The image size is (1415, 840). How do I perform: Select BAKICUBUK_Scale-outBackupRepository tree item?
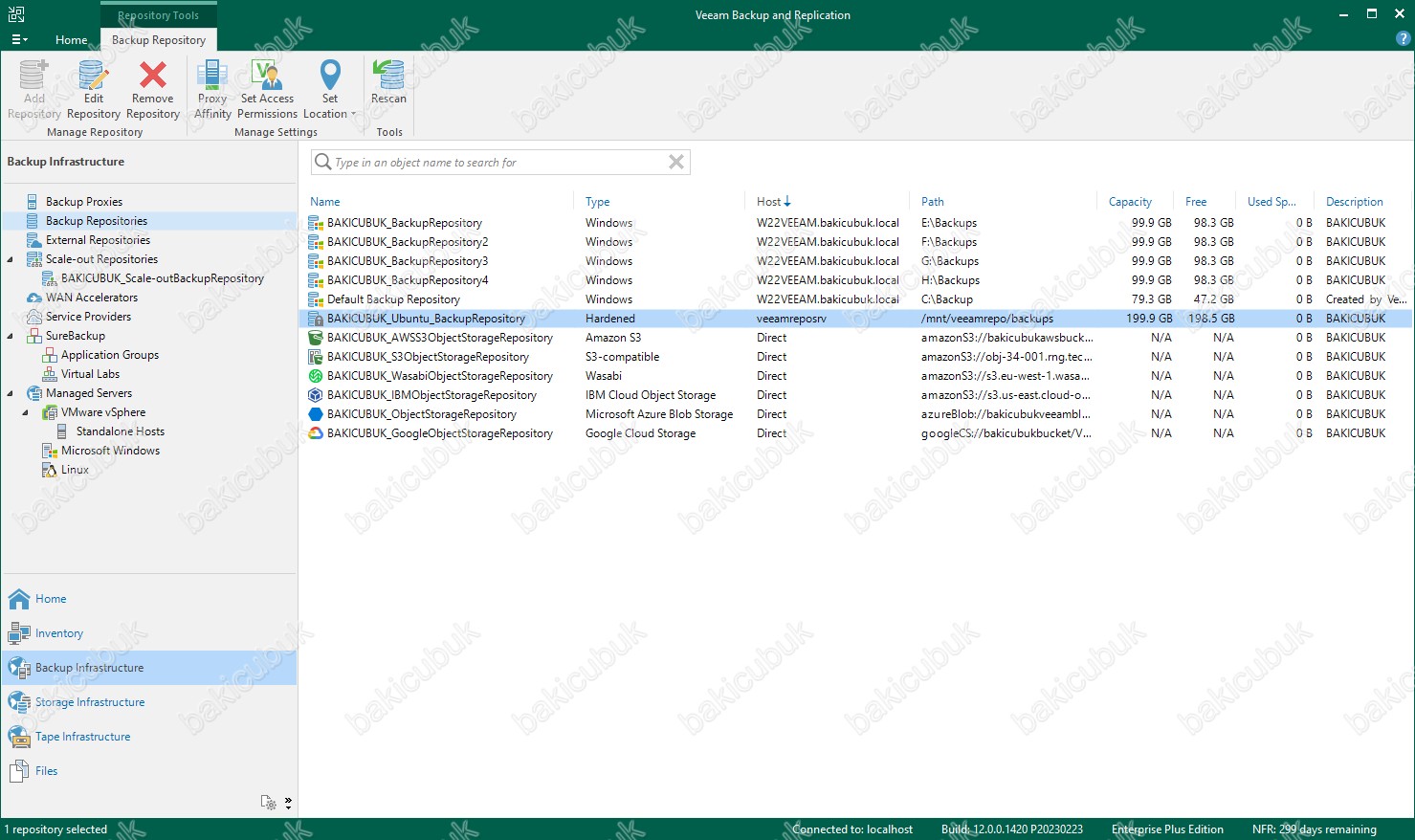click(163, 278)
